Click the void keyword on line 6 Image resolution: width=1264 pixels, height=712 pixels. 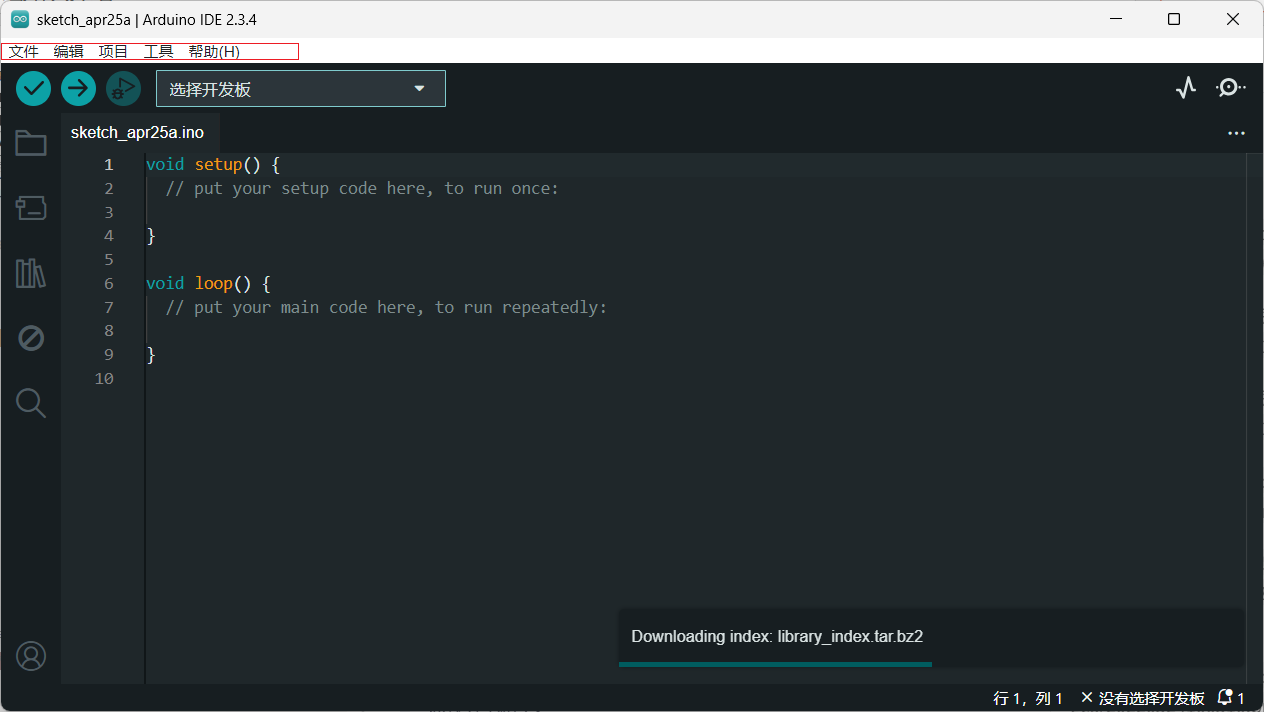click(x=165, y=283)
